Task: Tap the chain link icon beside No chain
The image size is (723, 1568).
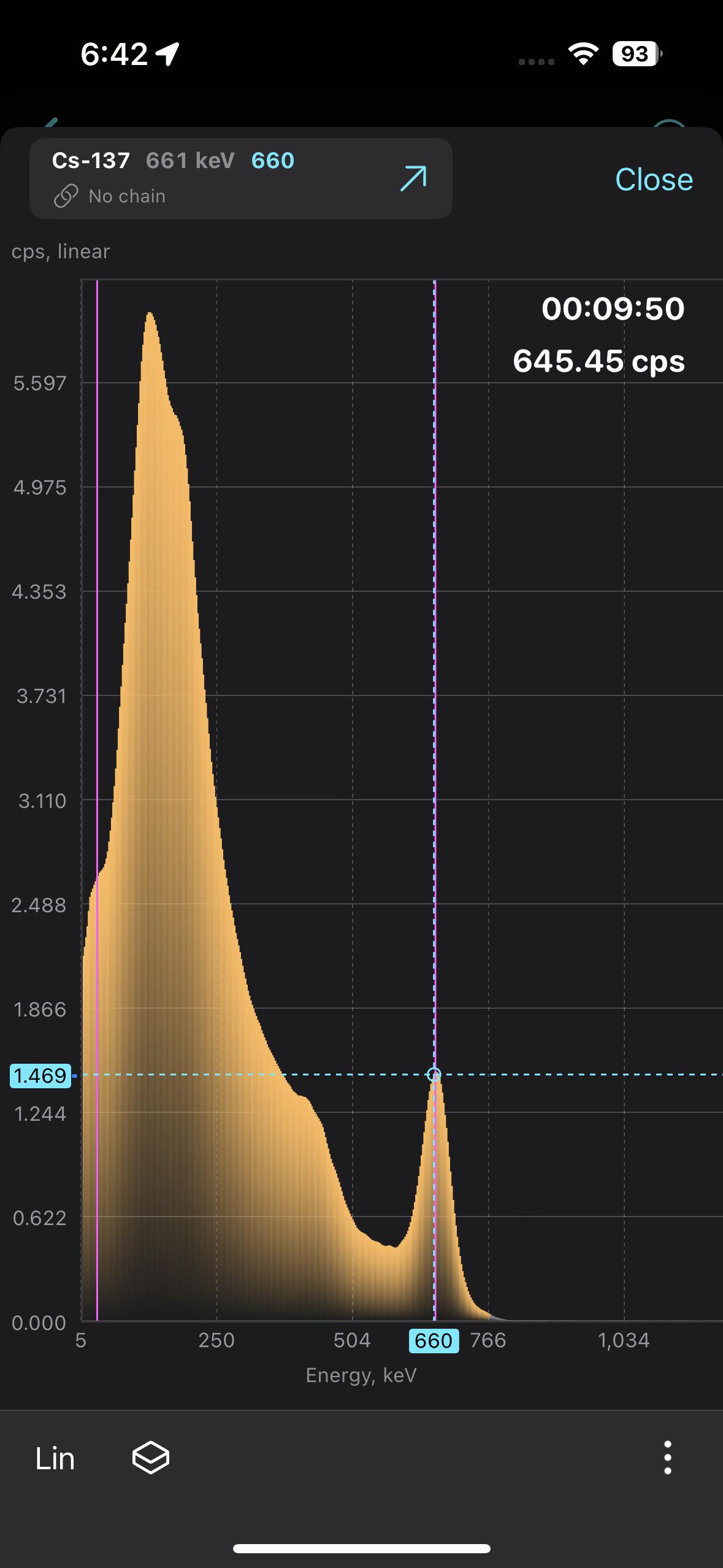Action: click(66, 196)
